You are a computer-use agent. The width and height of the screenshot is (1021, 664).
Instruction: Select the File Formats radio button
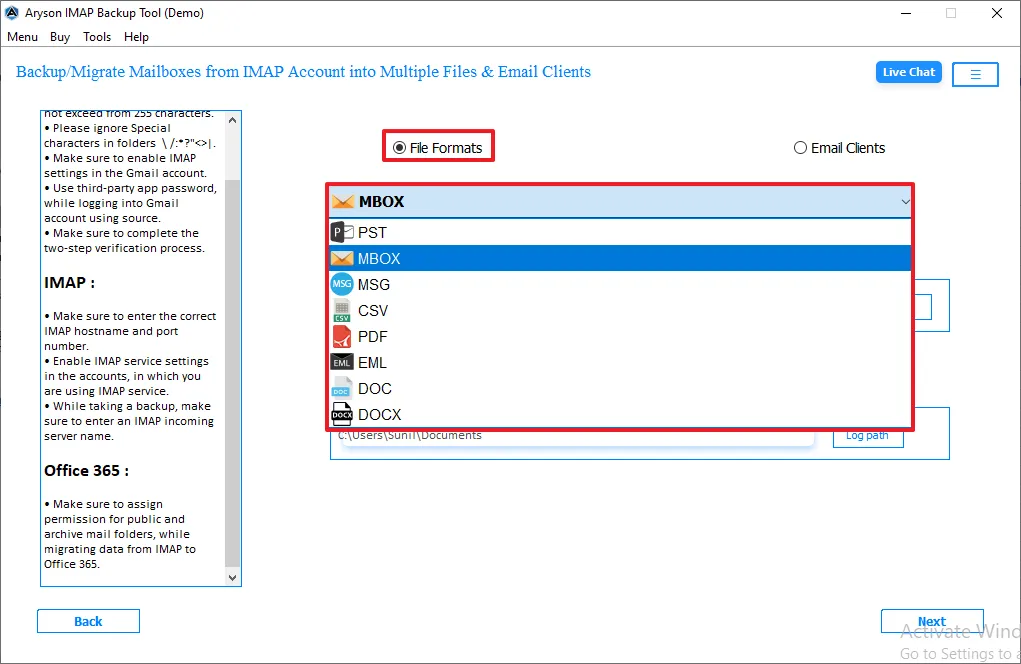pyautogui.click(x=438, y=148)
